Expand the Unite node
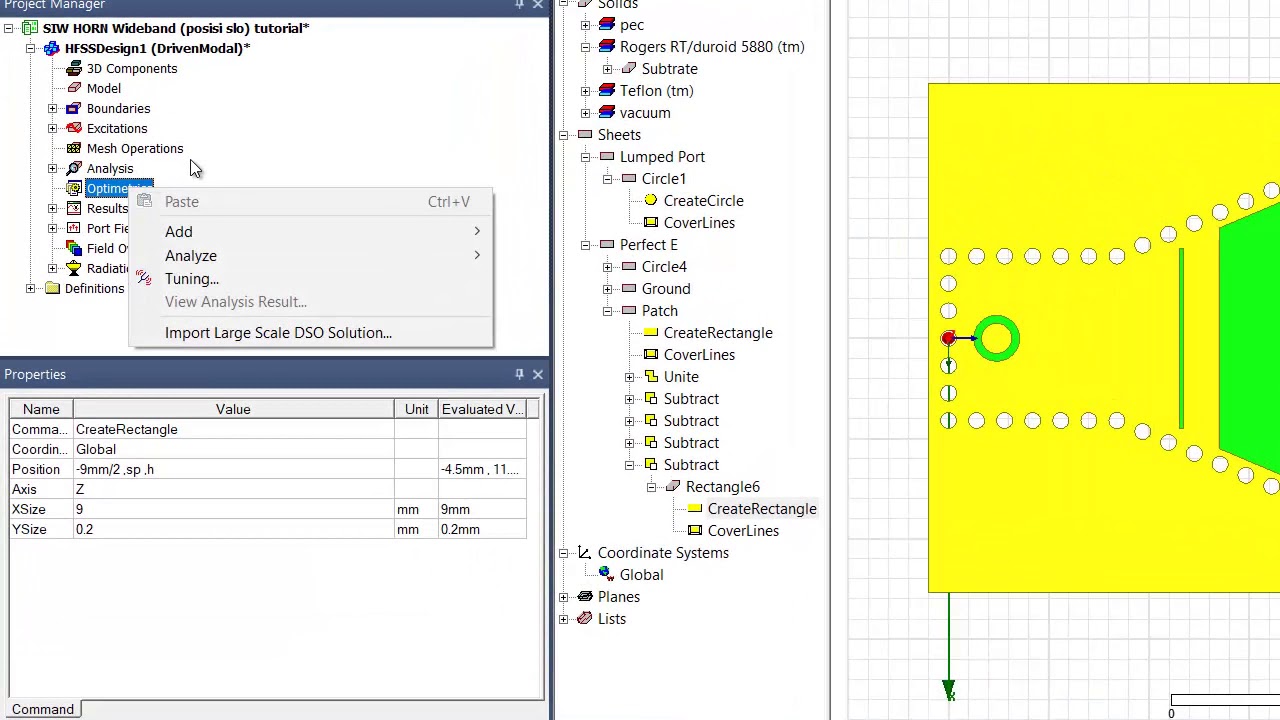This screenshot has width=1280, height=720. point(629,377)
